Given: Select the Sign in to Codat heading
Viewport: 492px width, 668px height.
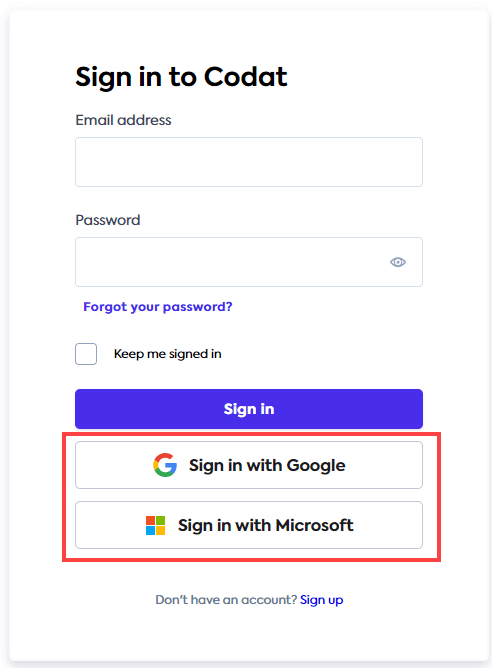Looking at the screenshot, I should coord(181,77).
